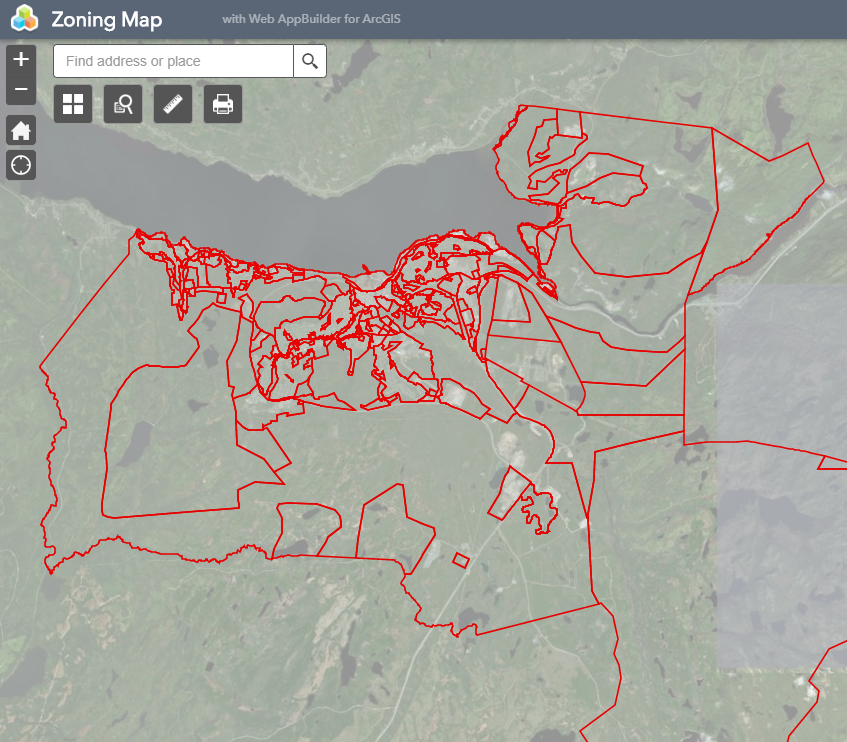The height and width of the screenshot is (742, 847).
Task: Zoom out of the map
Action: pos(21,90)
